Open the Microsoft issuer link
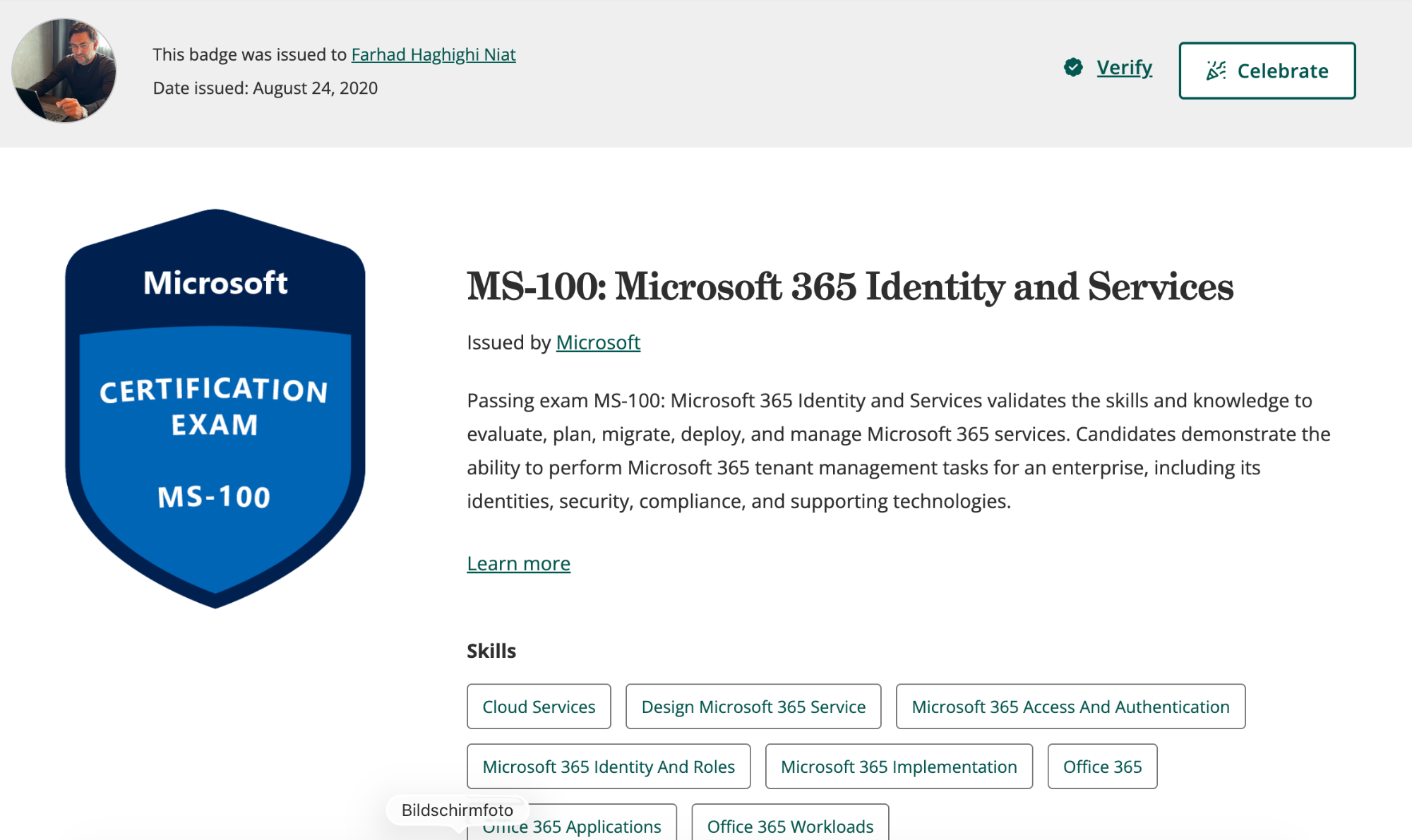Image resolution: width=1412 pixels, height=840 pixels. coord(598,342)
